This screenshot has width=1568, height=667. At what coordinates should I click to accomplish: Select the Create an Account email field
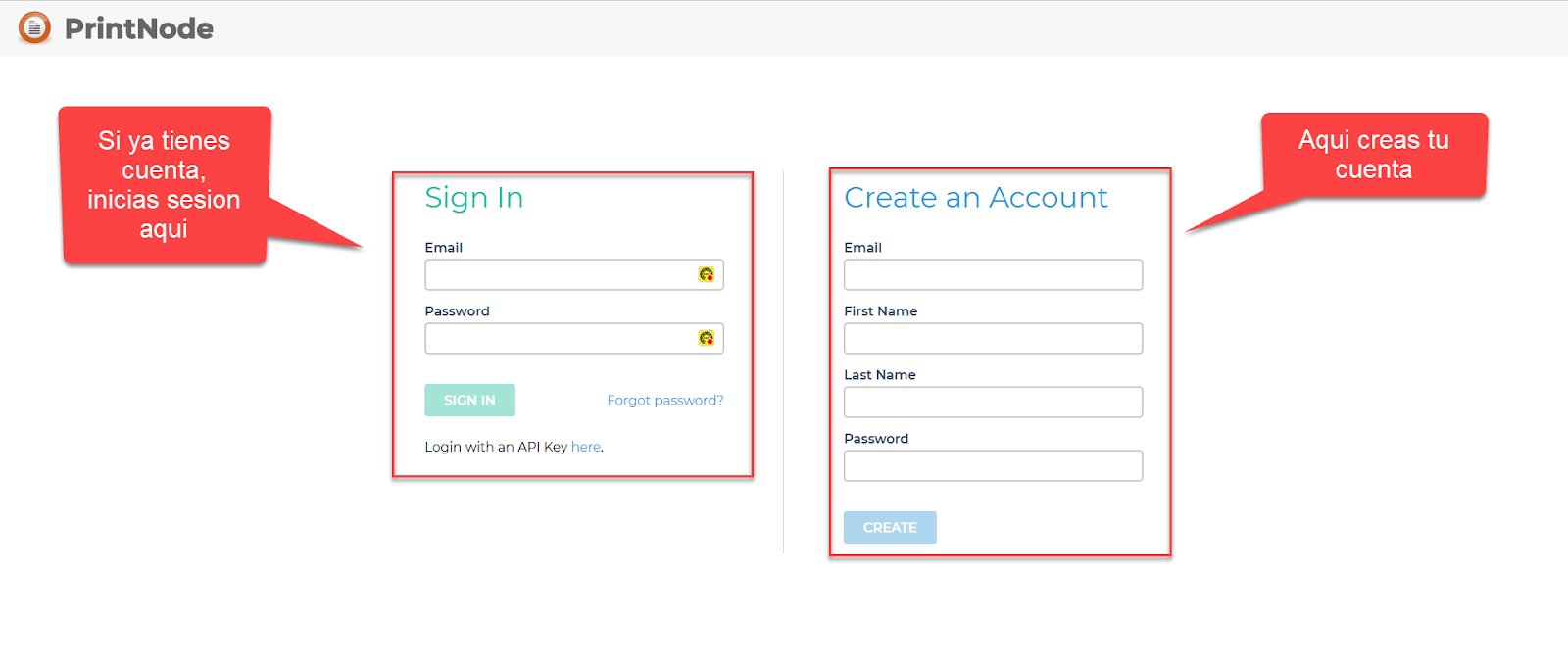(993, 274)
